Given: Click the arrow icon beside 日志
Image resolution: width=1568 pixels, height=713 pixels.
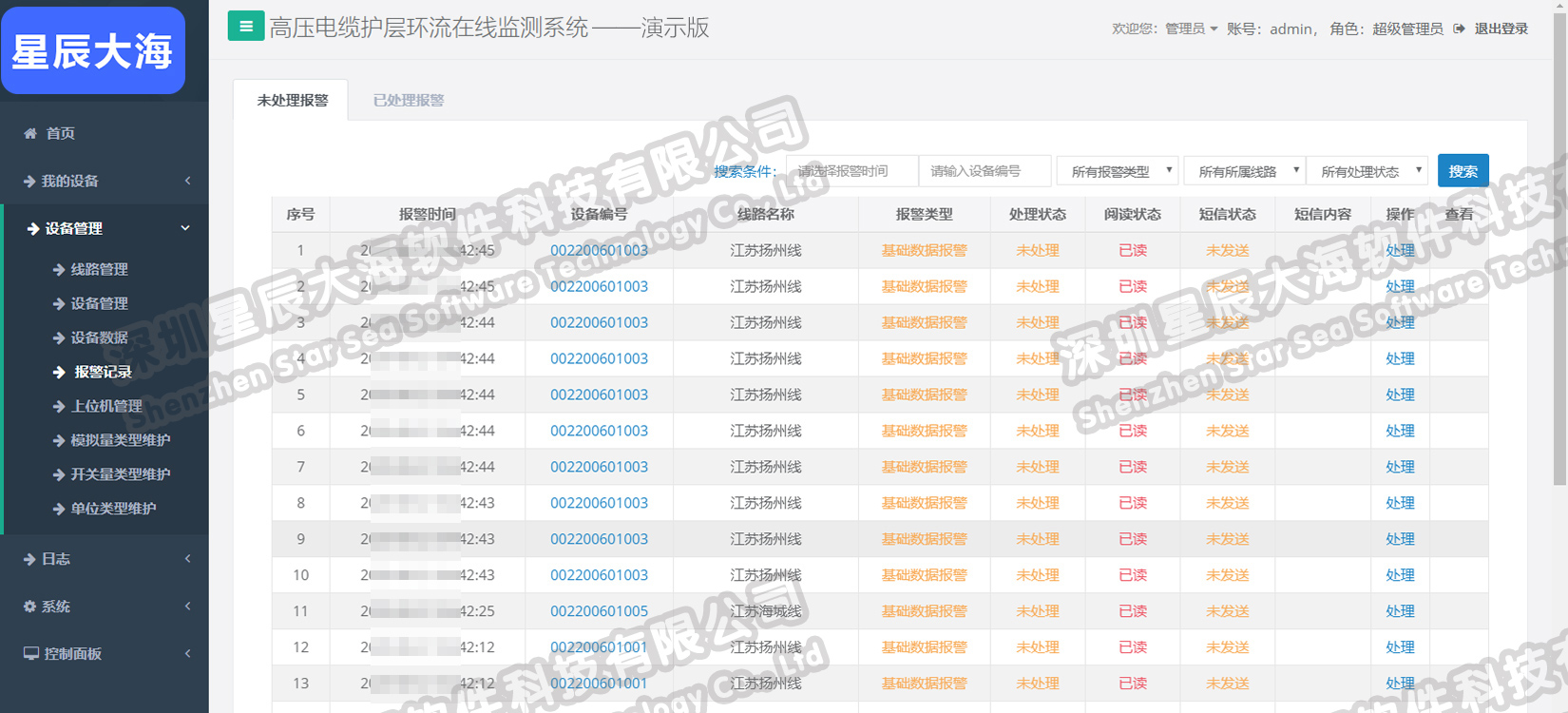Looking at the screenshot, I should tap(29, 560).
